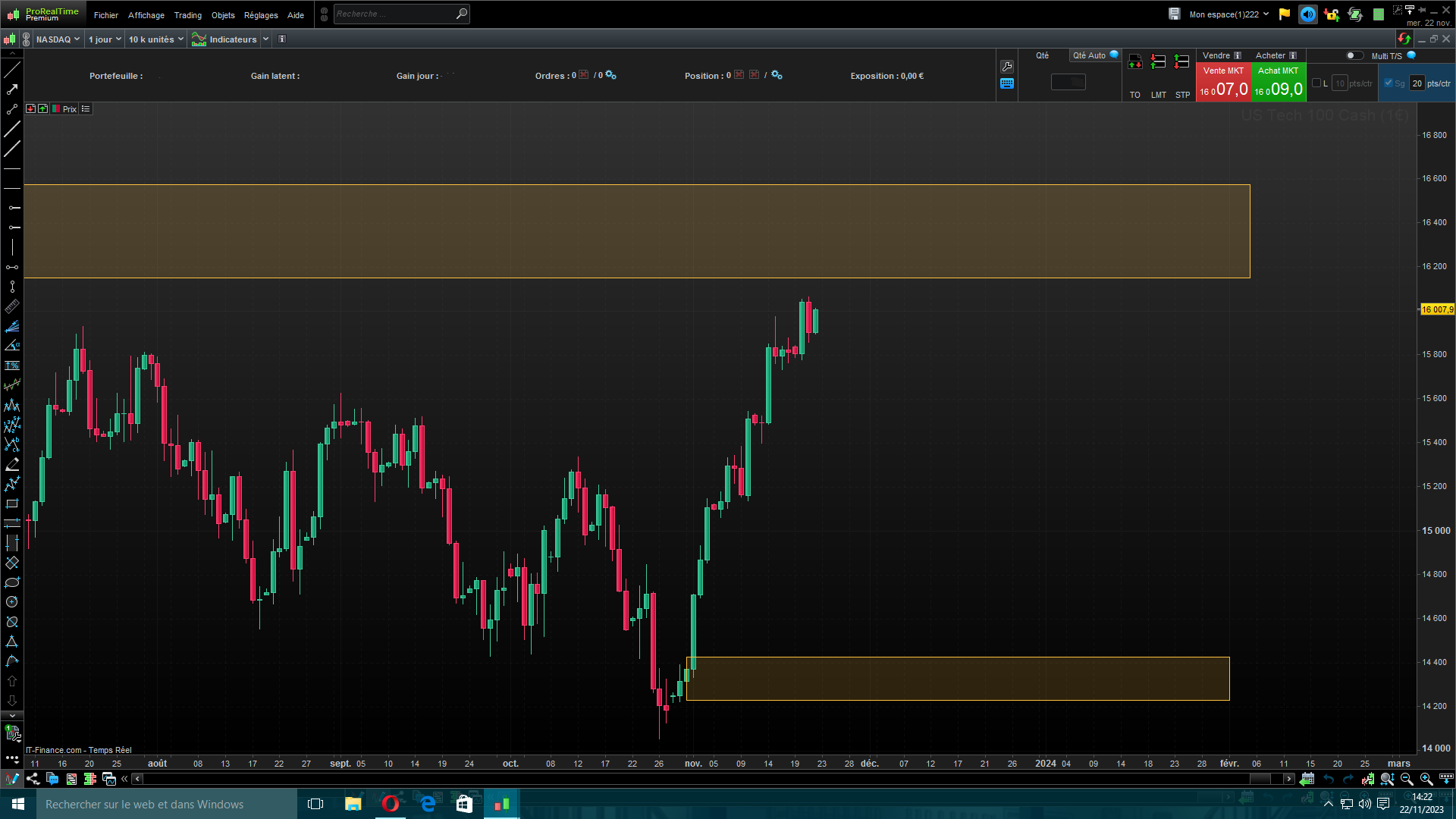Click the upper orange rectangle zone
This screenshot has width=1456, height=819.
coord(637,231)
